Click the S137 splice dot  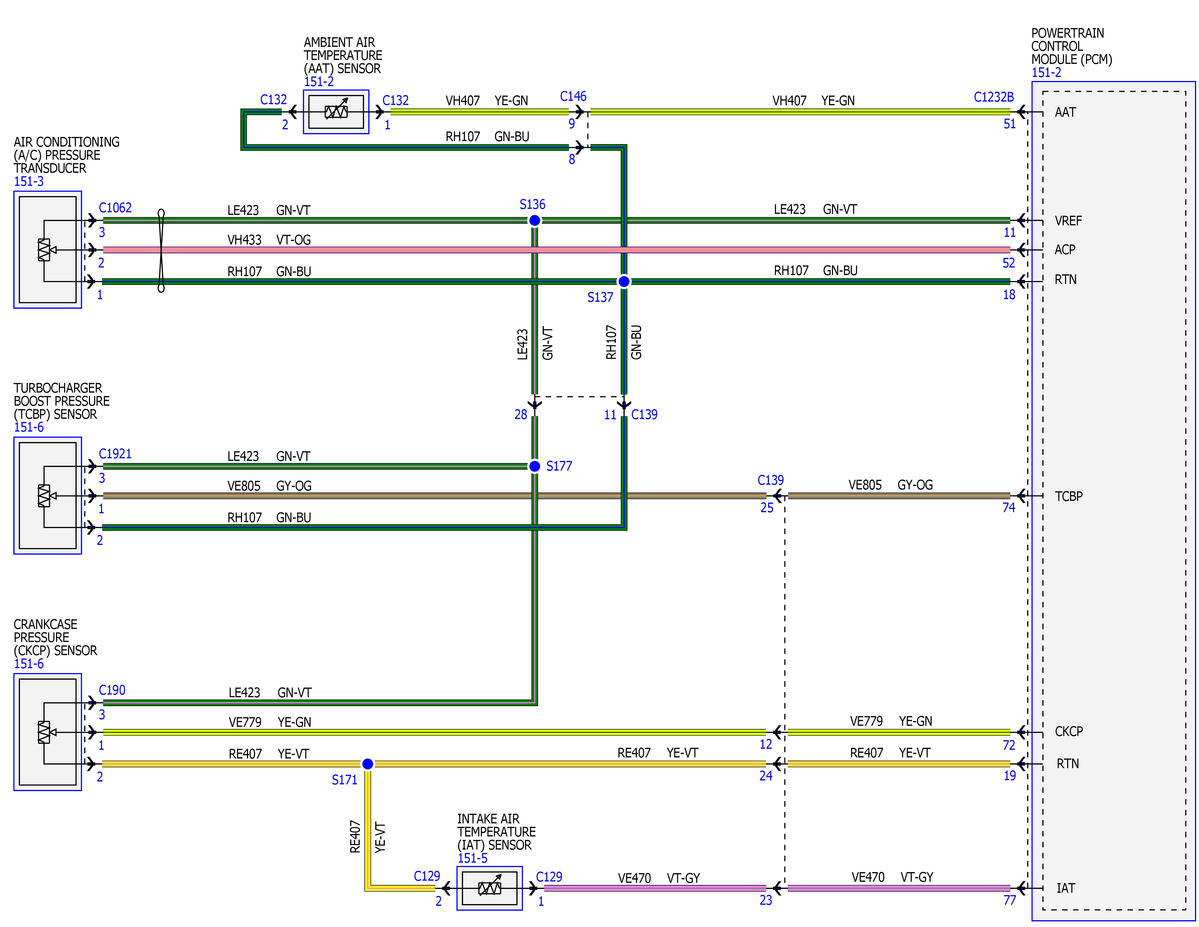[x=624, y=281]
